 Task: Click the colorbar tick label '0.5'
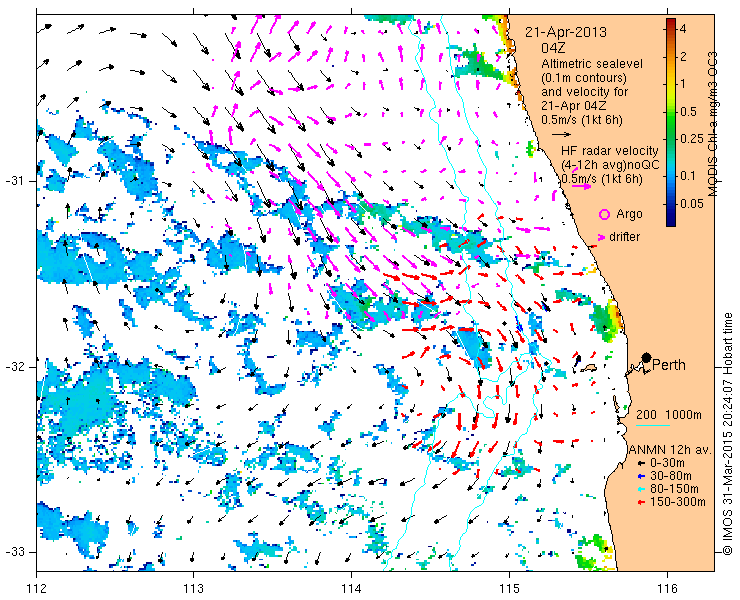pos(687,112)
